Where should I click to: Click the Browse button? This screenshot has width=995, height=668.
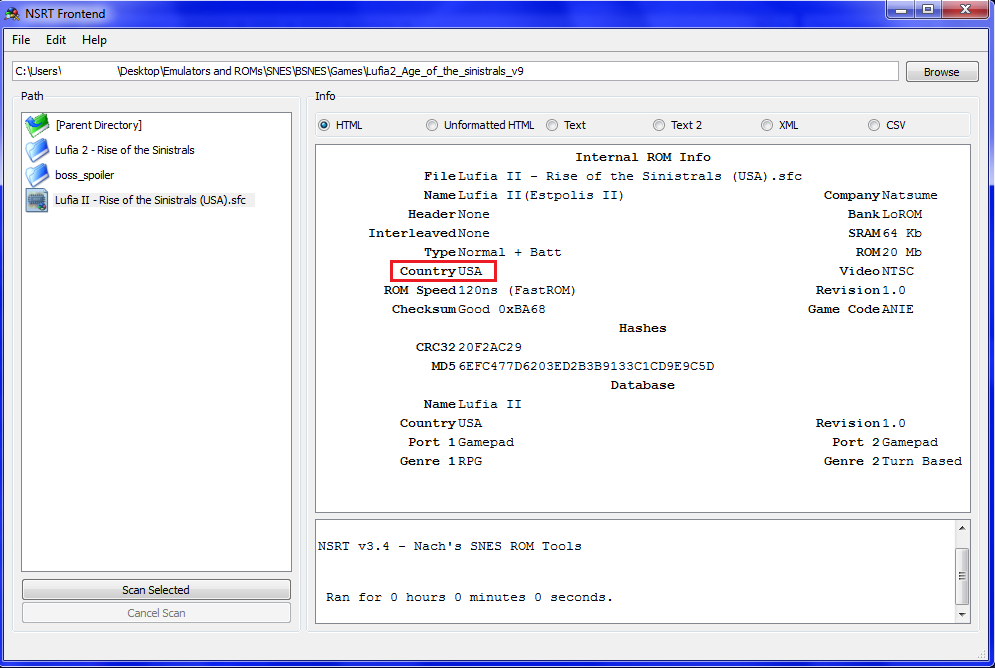[942, 72]
